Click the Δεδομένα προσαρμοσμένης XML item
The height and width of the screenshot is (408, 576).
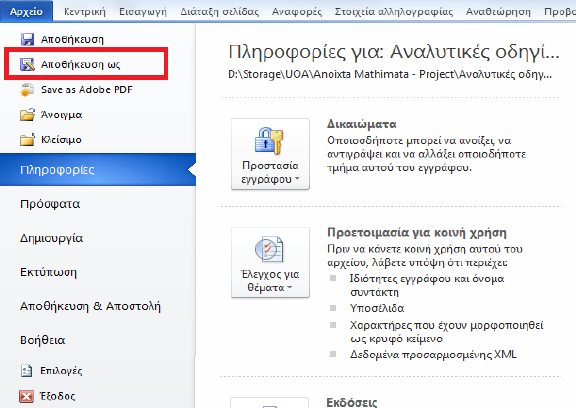tap(433, 354)
